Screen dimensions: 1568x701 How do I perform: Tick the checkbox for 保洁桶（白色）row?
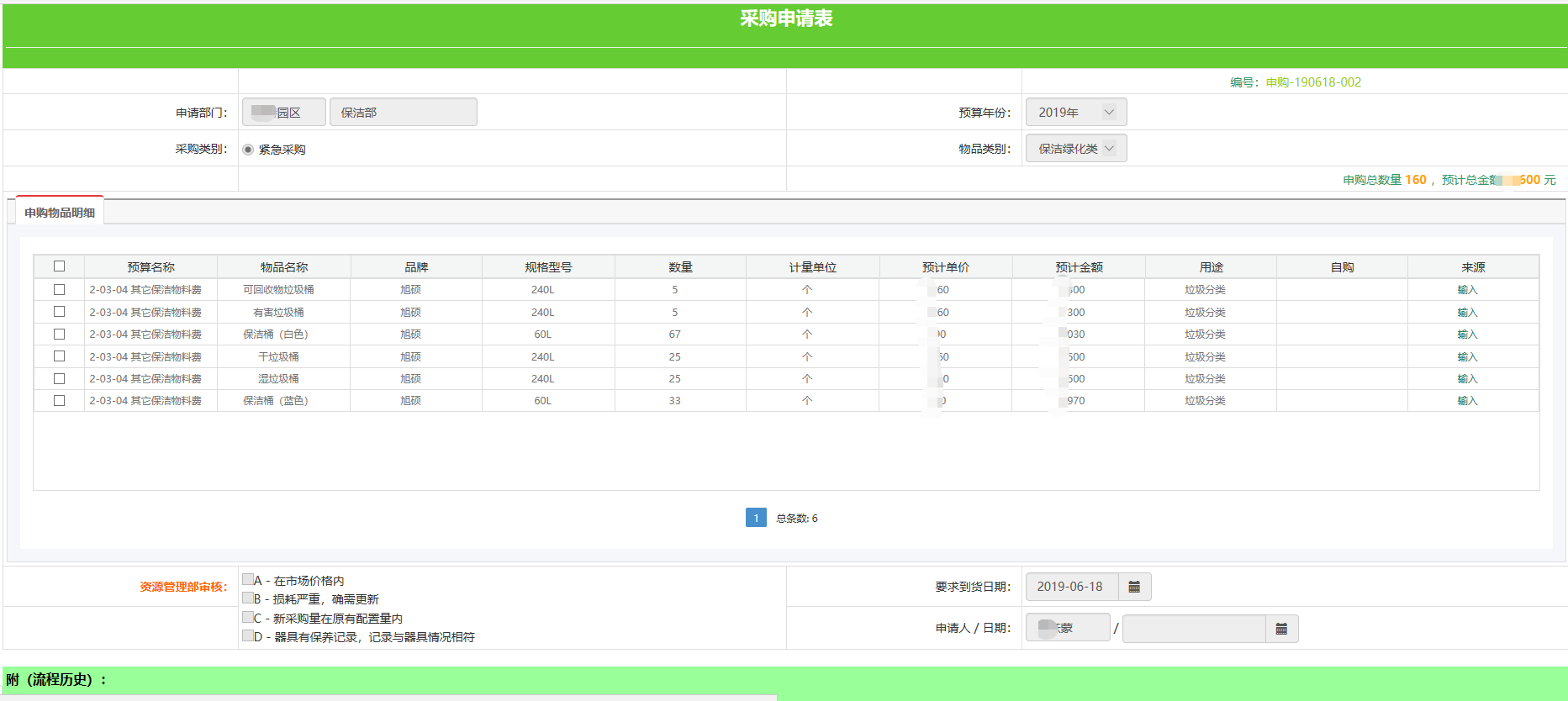(x=59, y=334)
